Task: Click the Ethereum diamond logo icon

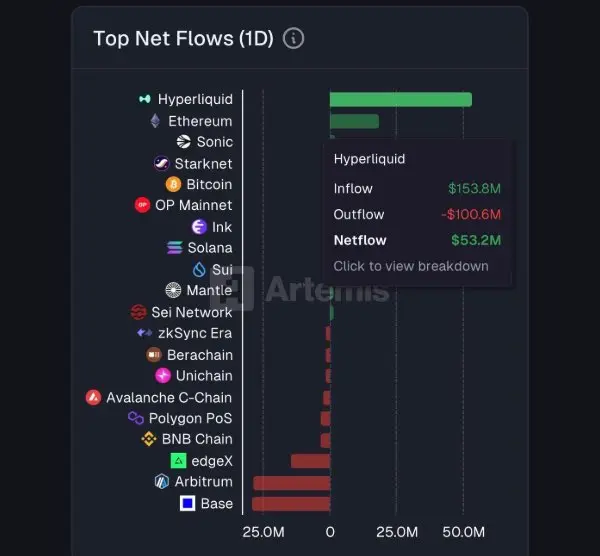Action: click(x=155, y=121)
